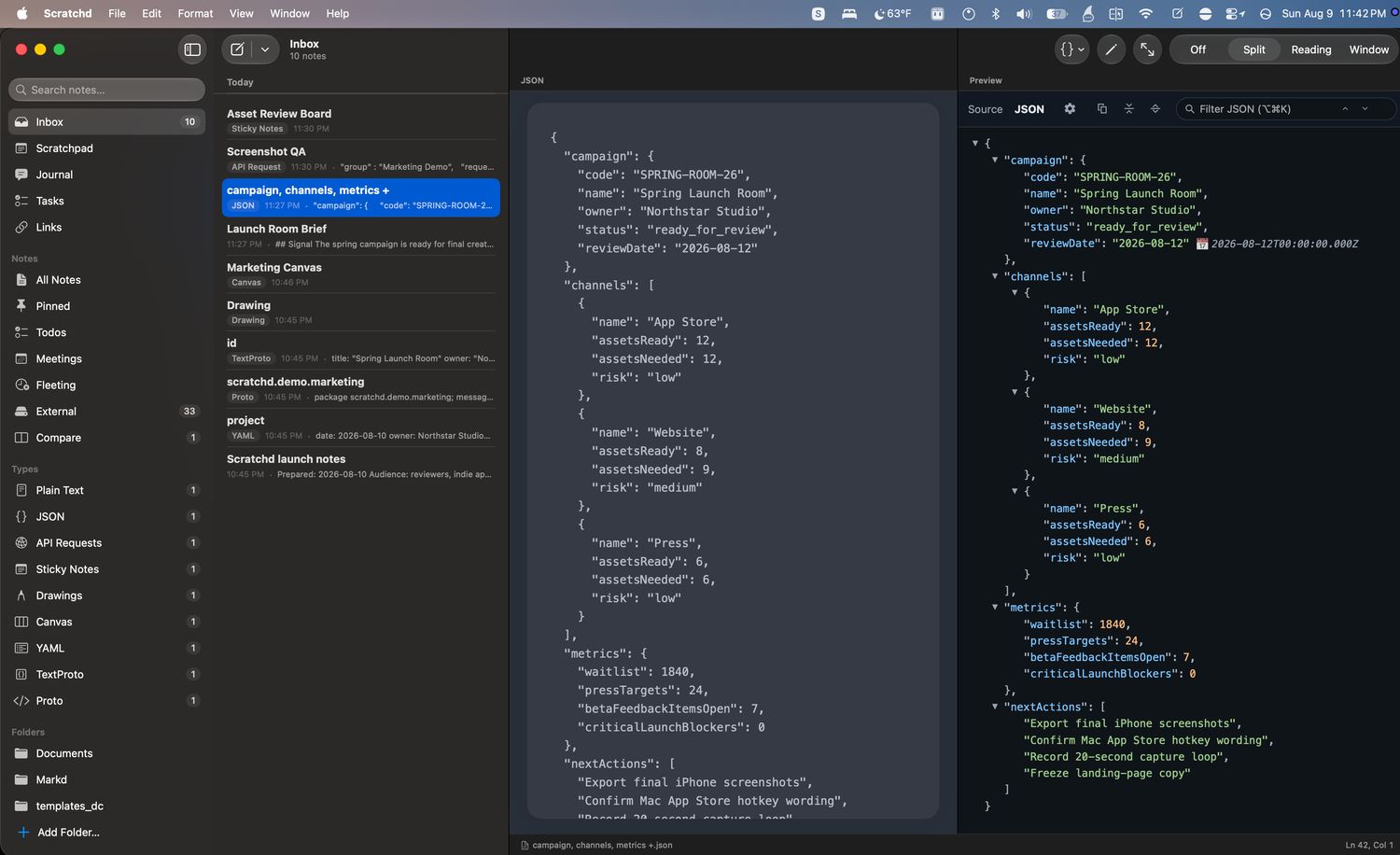Collapse the Website channel object
The image size is (1400, 855).
(x=1015, y=392)
